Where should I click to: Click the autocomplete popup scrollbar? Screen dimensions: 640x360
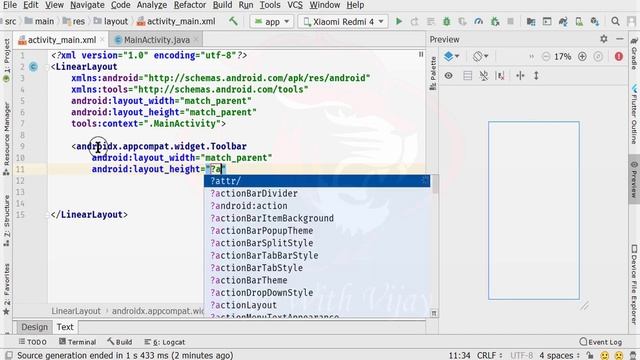pos(435,184)
